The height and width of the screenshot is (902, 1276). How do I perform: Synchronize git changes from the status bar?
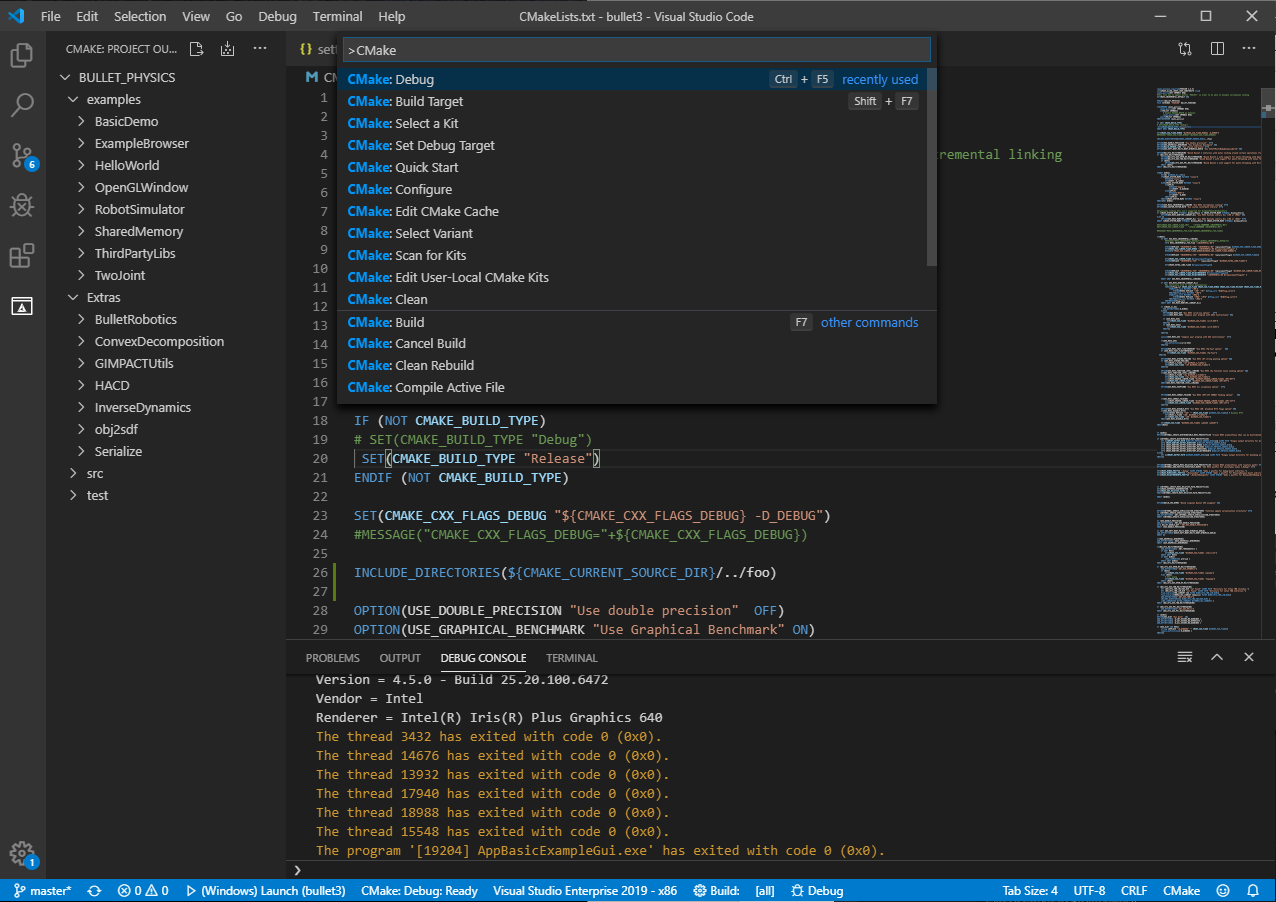pyautogui.click(x=93, y=890)
